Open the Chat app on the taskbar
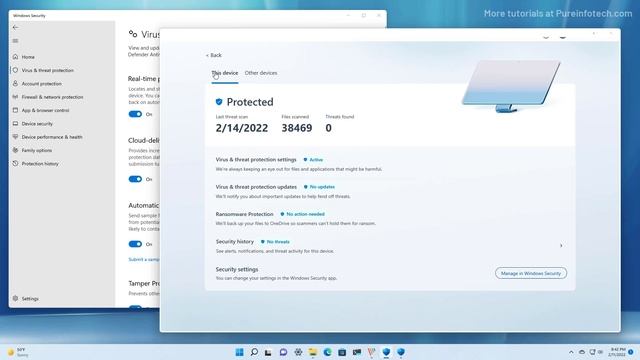 [x=283, y=352]
